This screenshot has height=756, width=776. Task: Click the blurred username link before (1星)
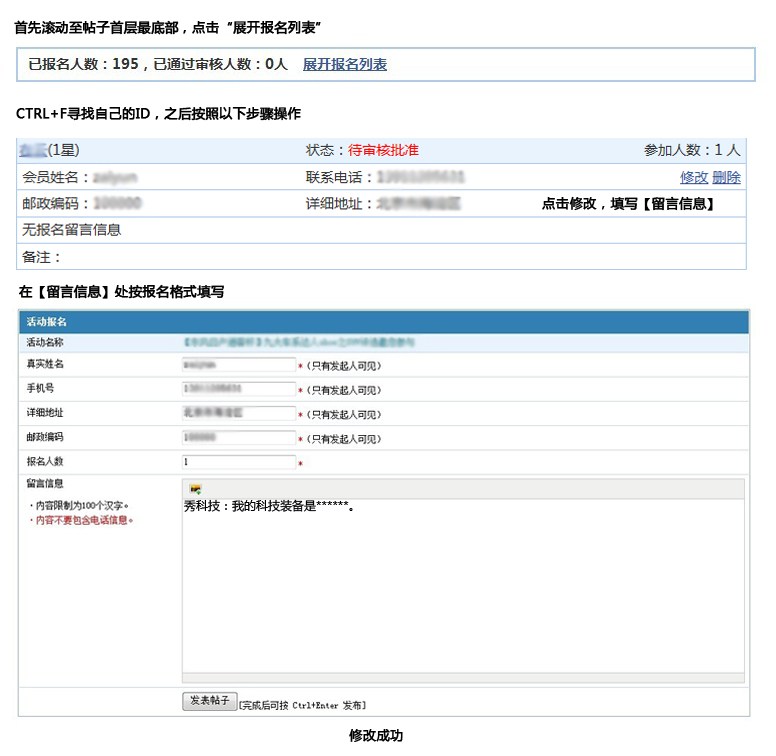coord(33,151)
